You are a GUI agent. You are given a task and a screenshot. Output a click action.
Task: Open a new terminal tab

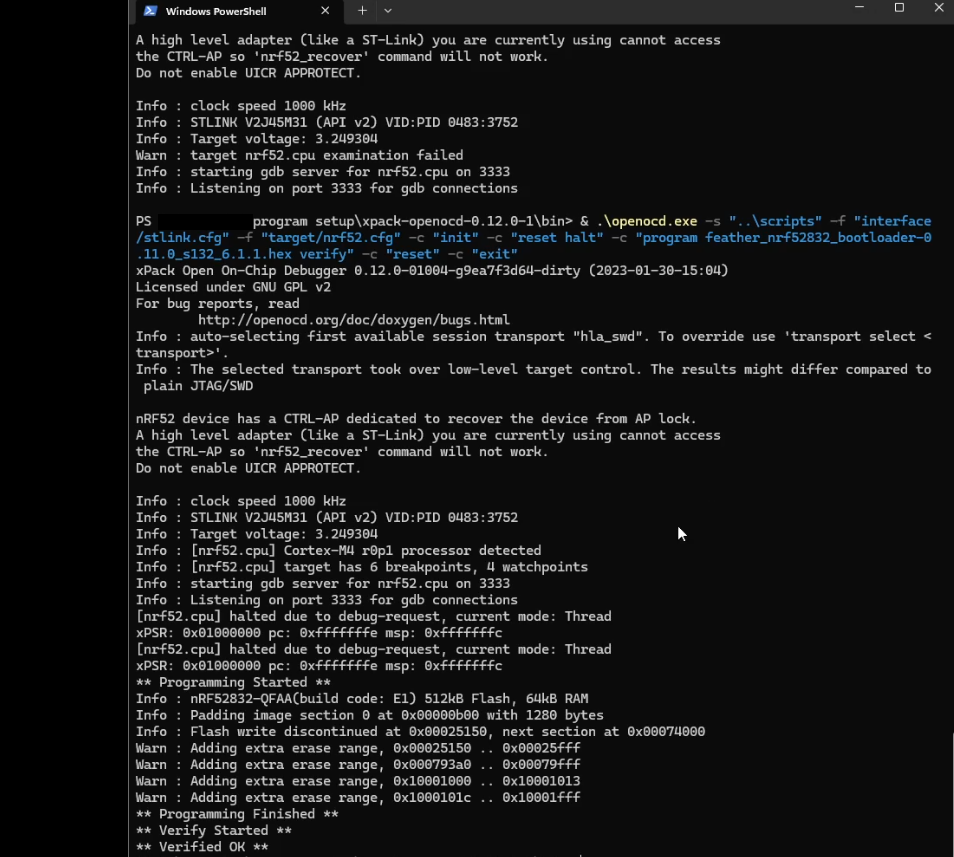(x=362, y=11)
